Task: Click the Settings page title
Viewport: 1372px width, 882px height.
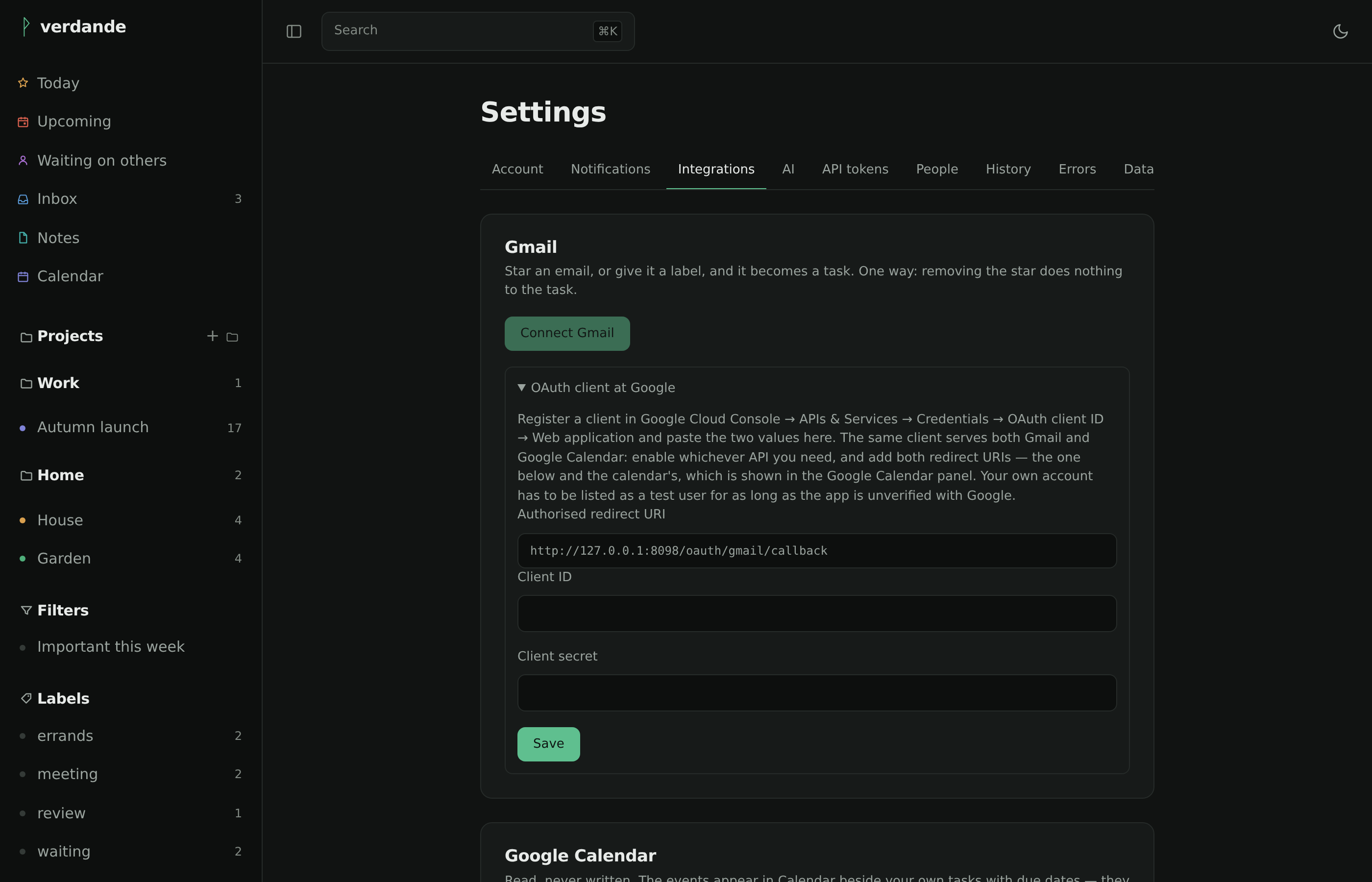Action: tap(543, 112)
